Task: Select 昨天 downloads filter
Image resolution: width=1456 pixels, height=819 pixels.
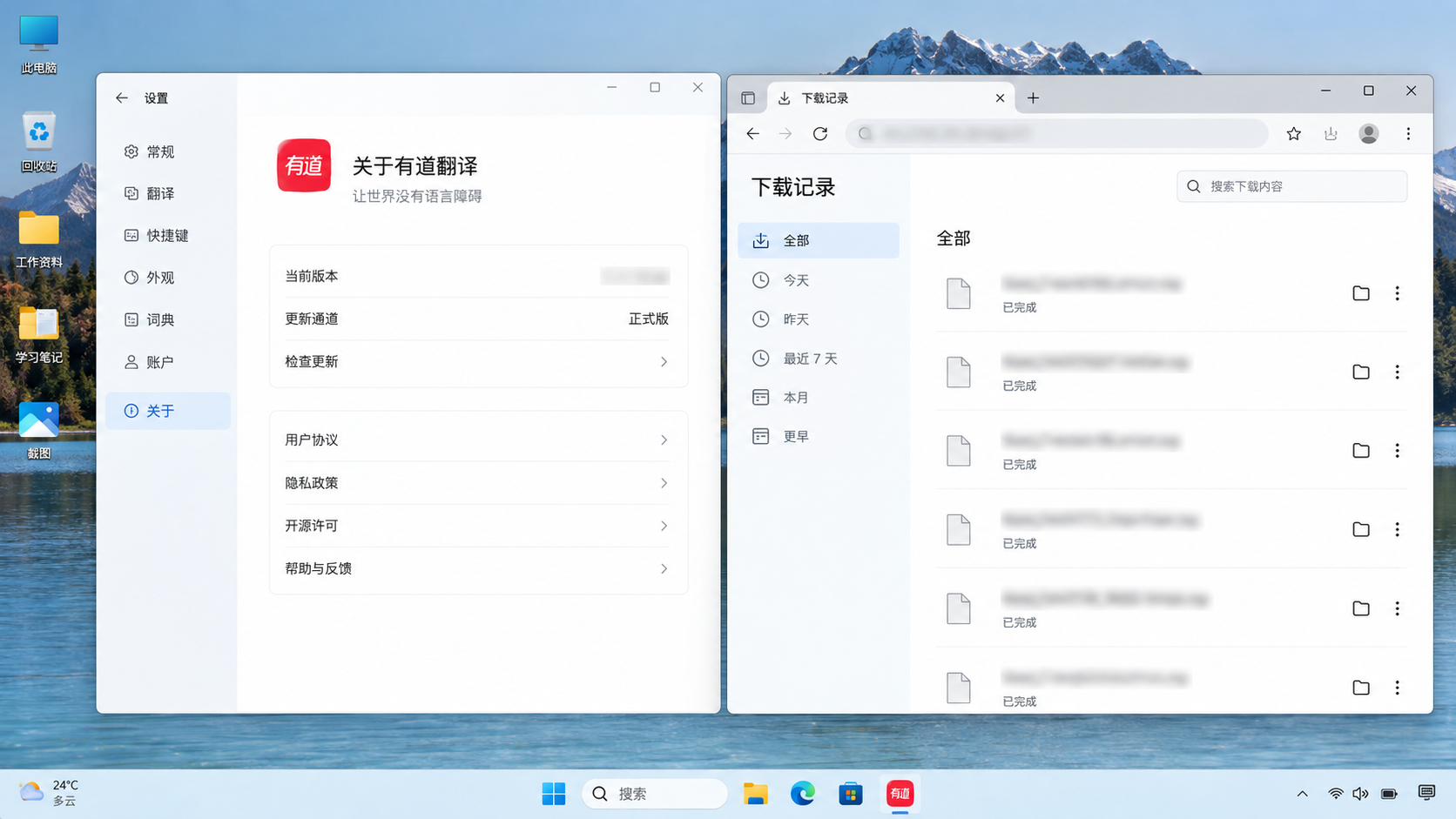Action: point(818,319)
